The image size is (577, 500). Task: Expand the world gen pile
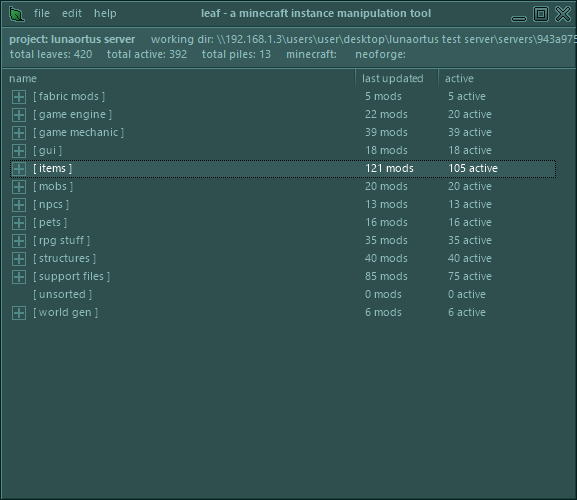click(x=19, y=313)
